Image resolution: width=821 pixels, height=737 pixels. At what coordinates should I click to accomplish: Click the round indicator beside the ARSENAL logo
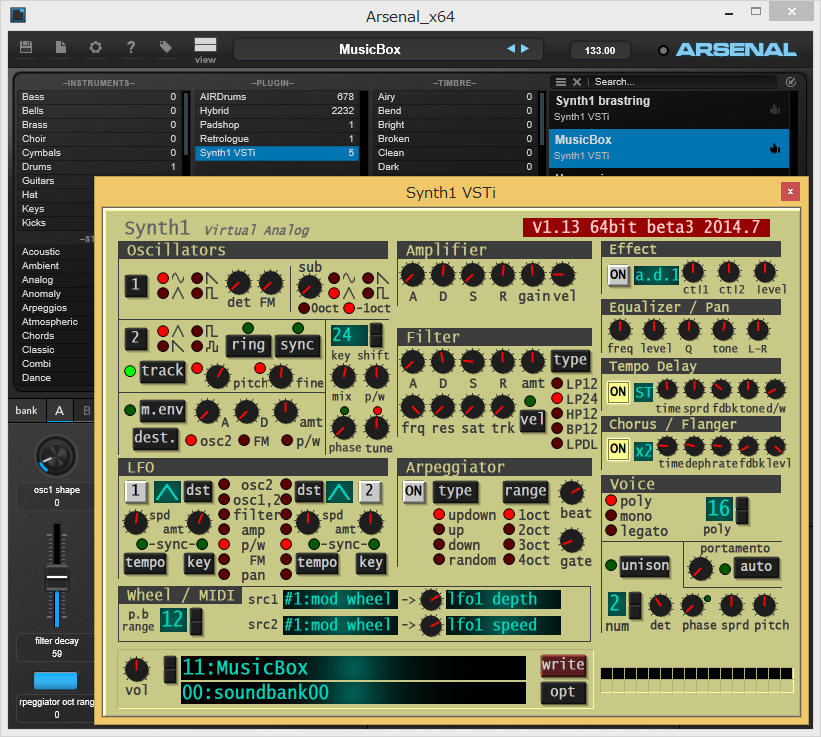point(663,51)
